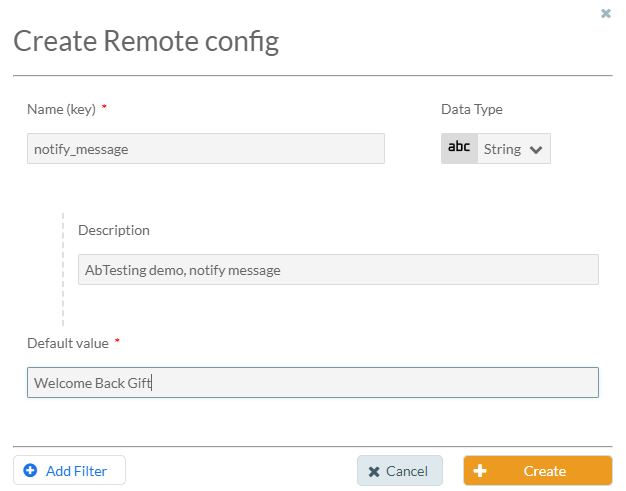Click the Name (key) label
Screen dimensions: 626x491
61,109
